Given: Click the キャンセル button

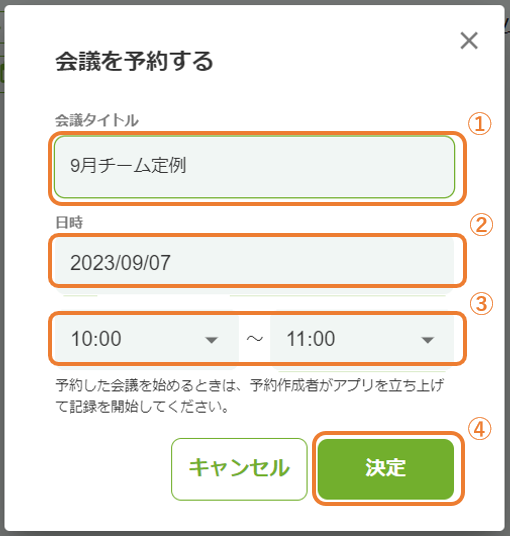Looking at the screenshot, I should pyautogui.click(x=239, y=469).
